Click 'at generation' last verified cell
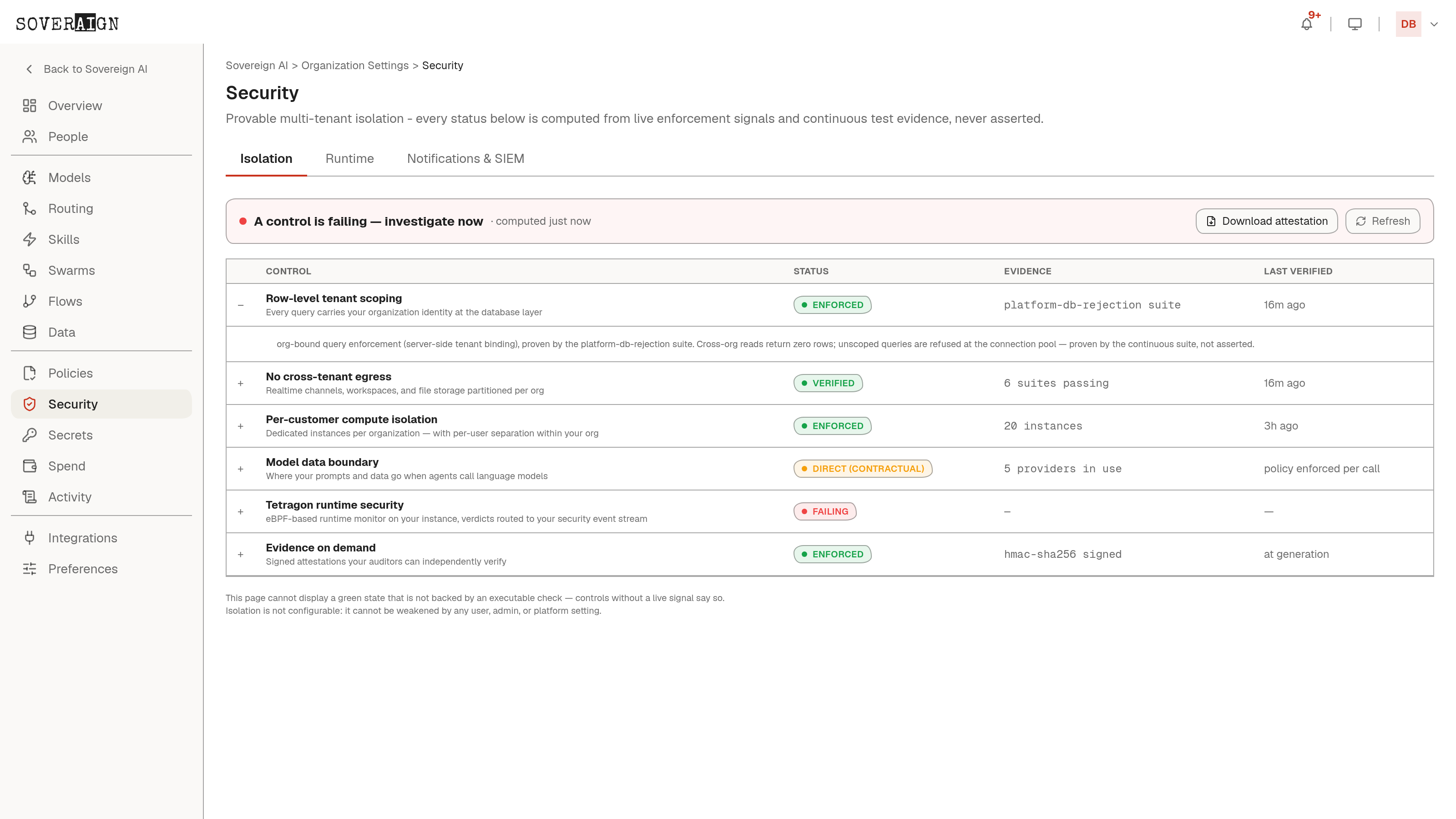Image resolution: width=1456 pixels, height=819 pixels. coord(1296,555)
